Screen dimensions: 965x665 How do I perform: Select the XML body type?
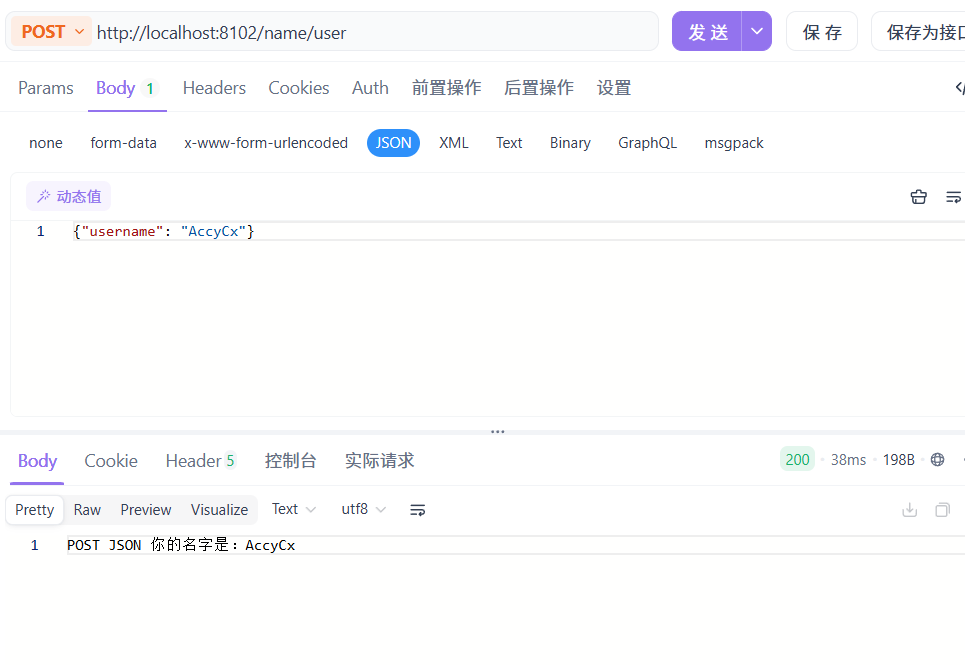[453, 142]
